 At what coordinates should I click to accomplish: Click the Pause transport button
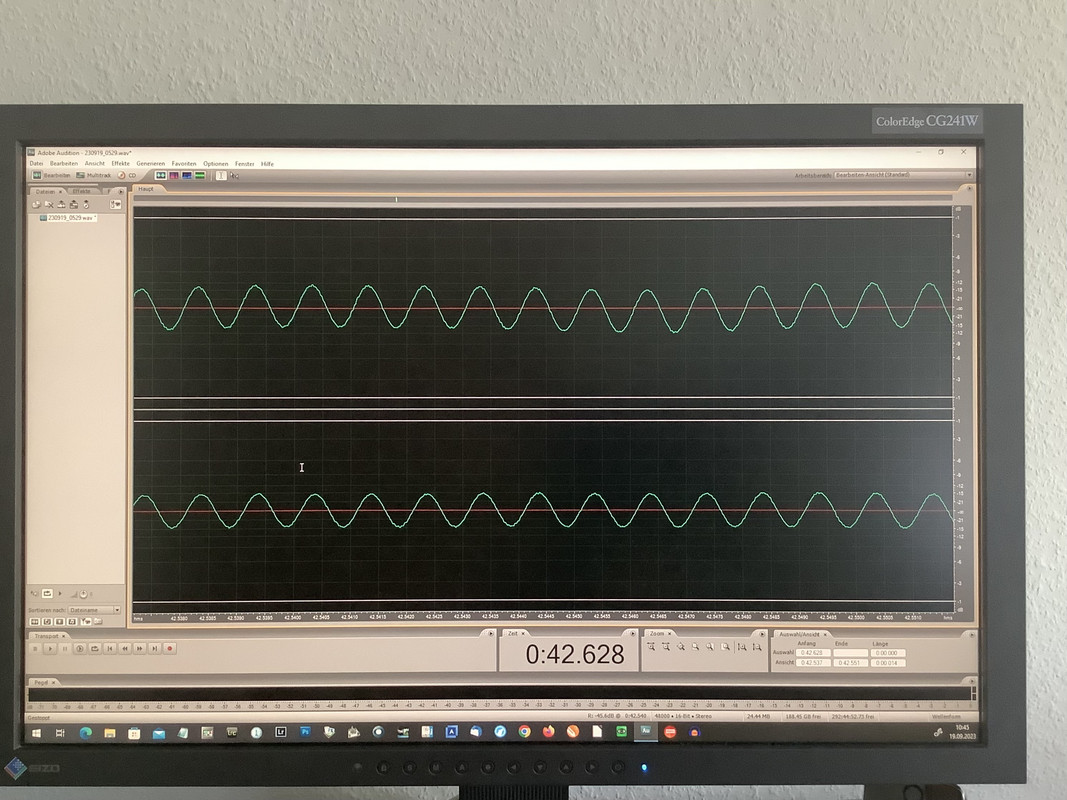[65, 649]
